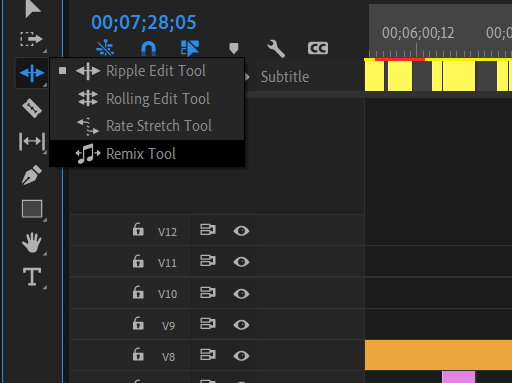Select the Type tool
This screenshot has height=383, width=512.
coord(32,277)
